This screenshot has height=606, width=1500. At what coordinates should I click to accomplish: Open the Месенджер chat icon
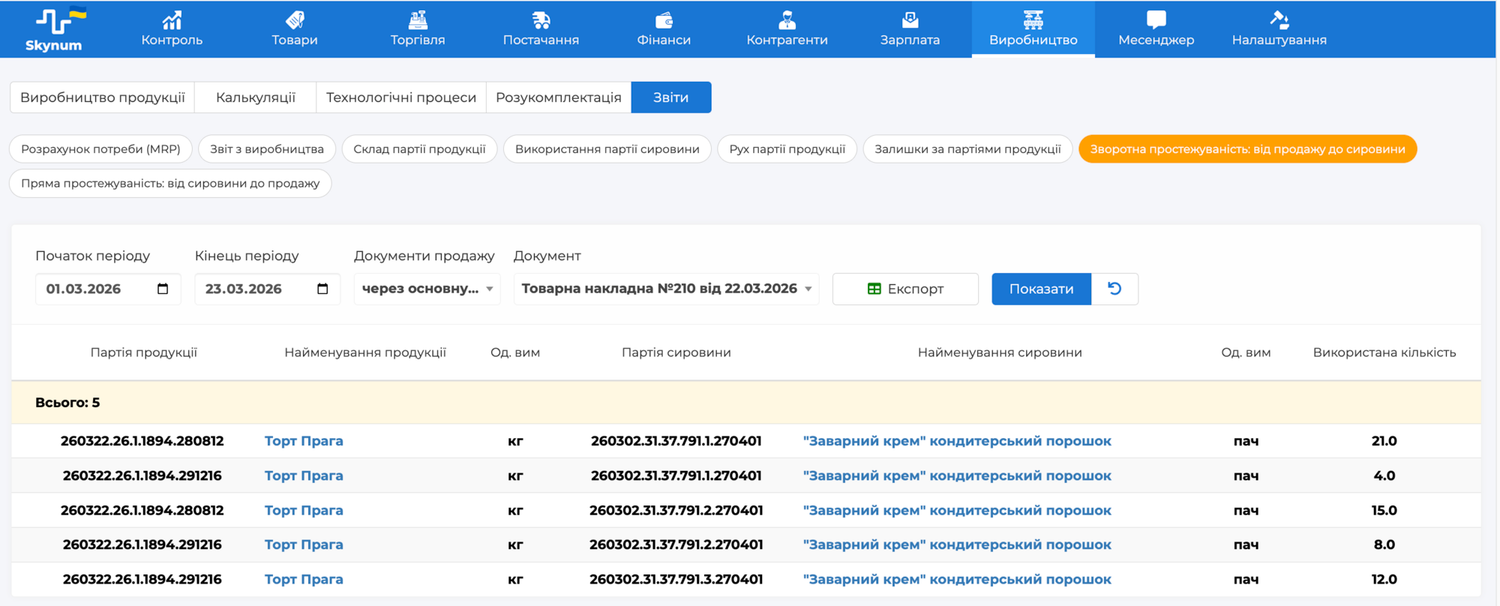pyautogui.click(x=1156, y=20)
